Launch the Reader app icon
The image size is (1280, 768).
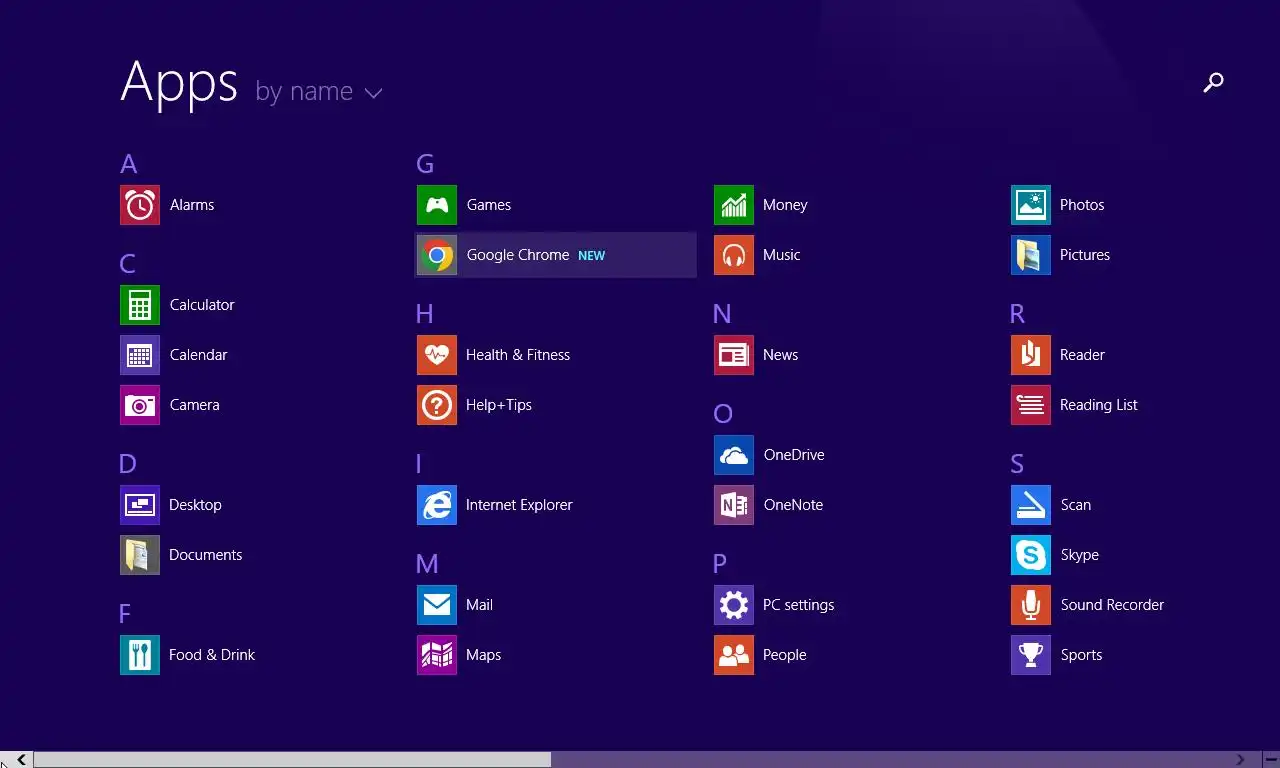1031,355
